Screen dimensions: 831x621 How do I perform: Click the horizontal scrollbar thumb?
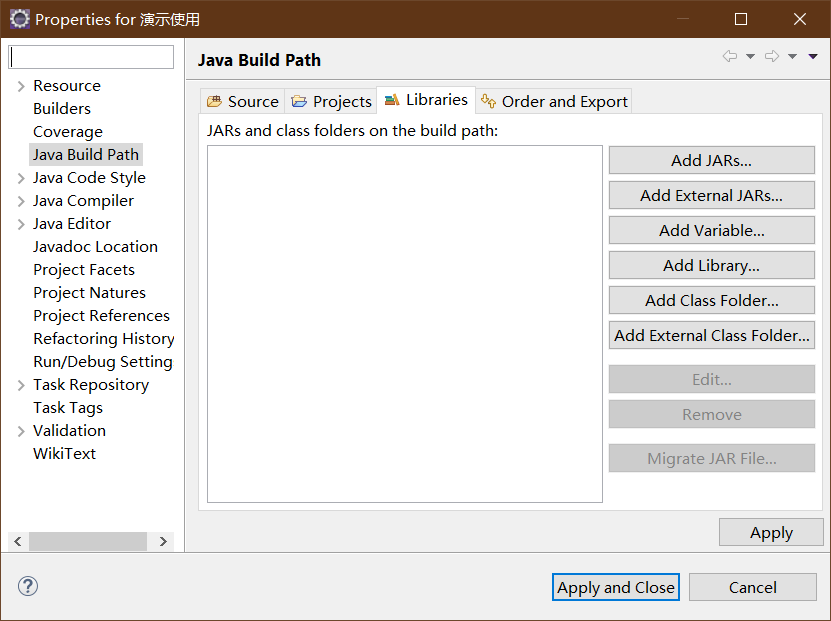[x=87, y=541]
